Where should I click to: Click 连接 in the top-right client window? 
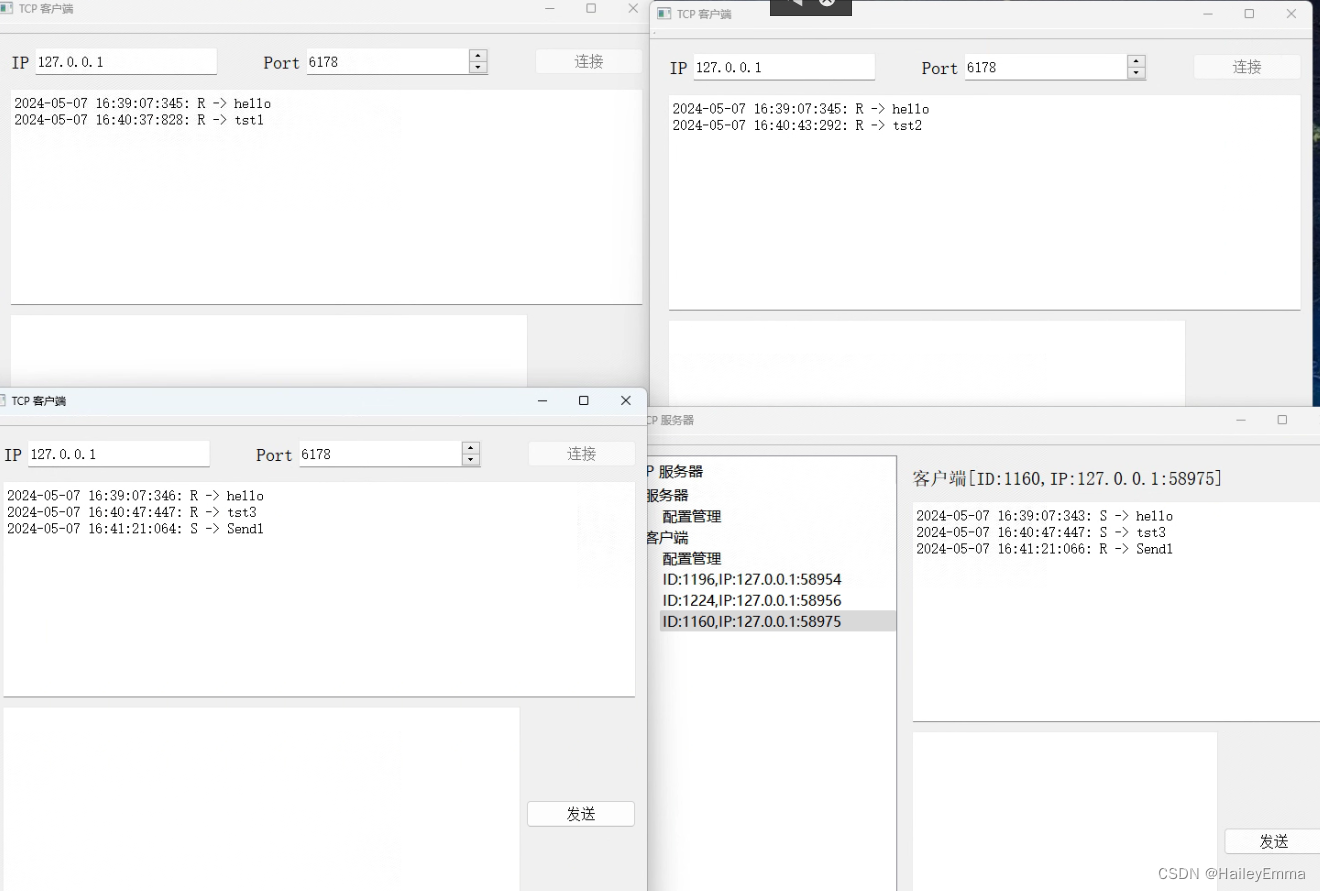(x=1246, y=66)
